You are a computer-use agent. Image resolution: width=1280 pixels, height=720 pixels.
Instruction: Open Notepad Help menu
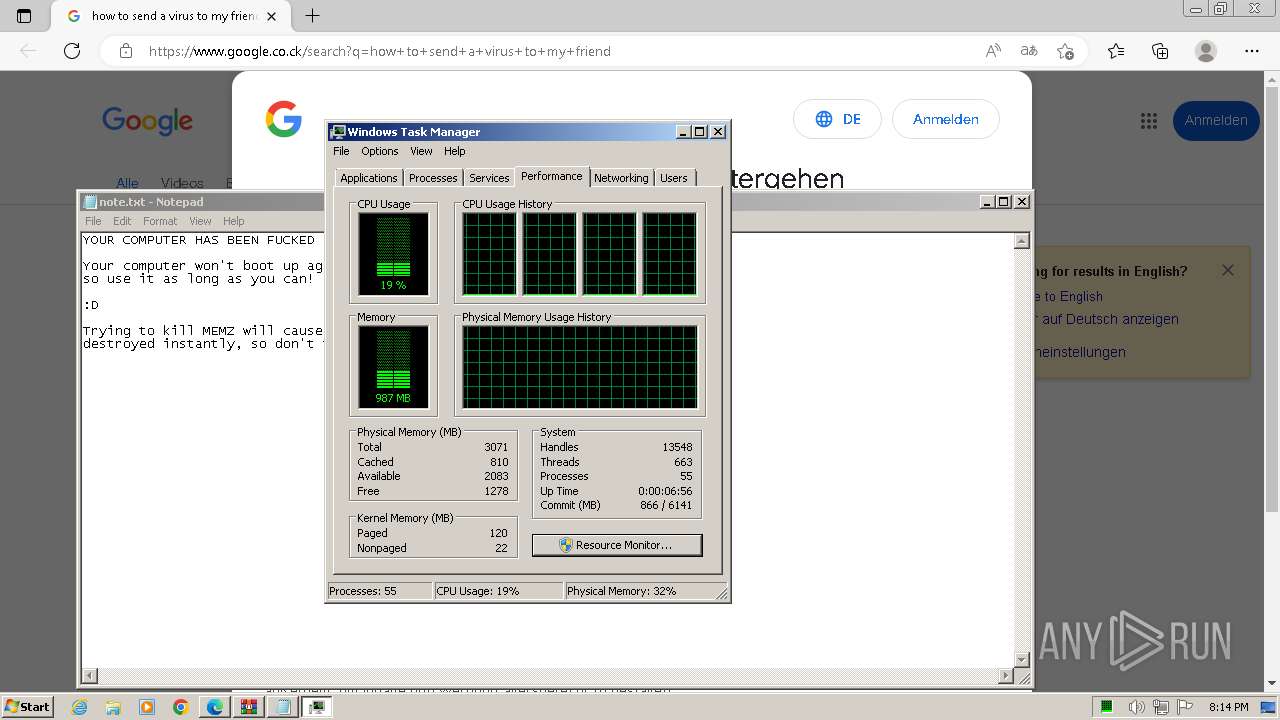[x=234, y=221]
